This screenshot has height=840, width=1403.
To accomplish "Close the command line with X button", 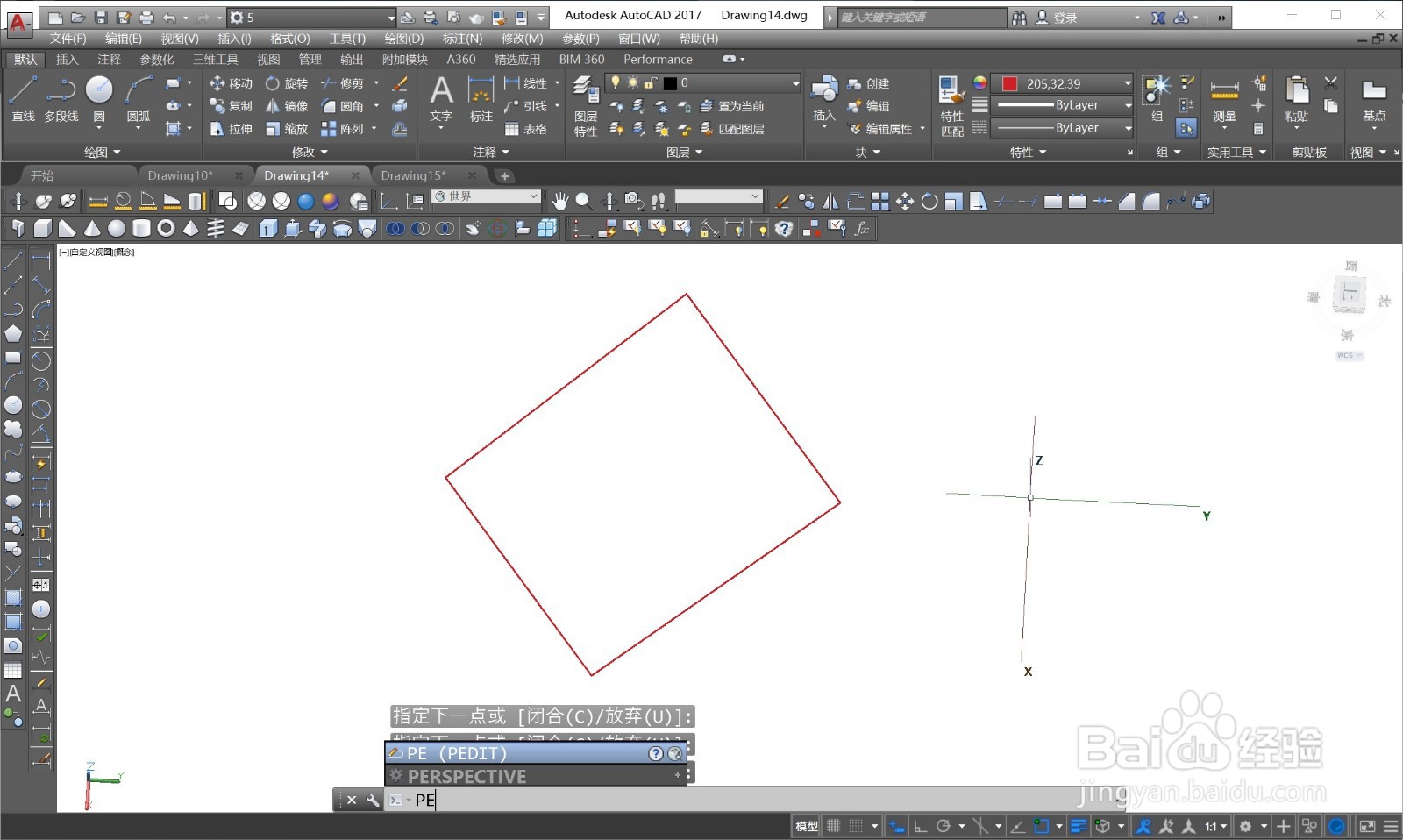I will 351,800.
